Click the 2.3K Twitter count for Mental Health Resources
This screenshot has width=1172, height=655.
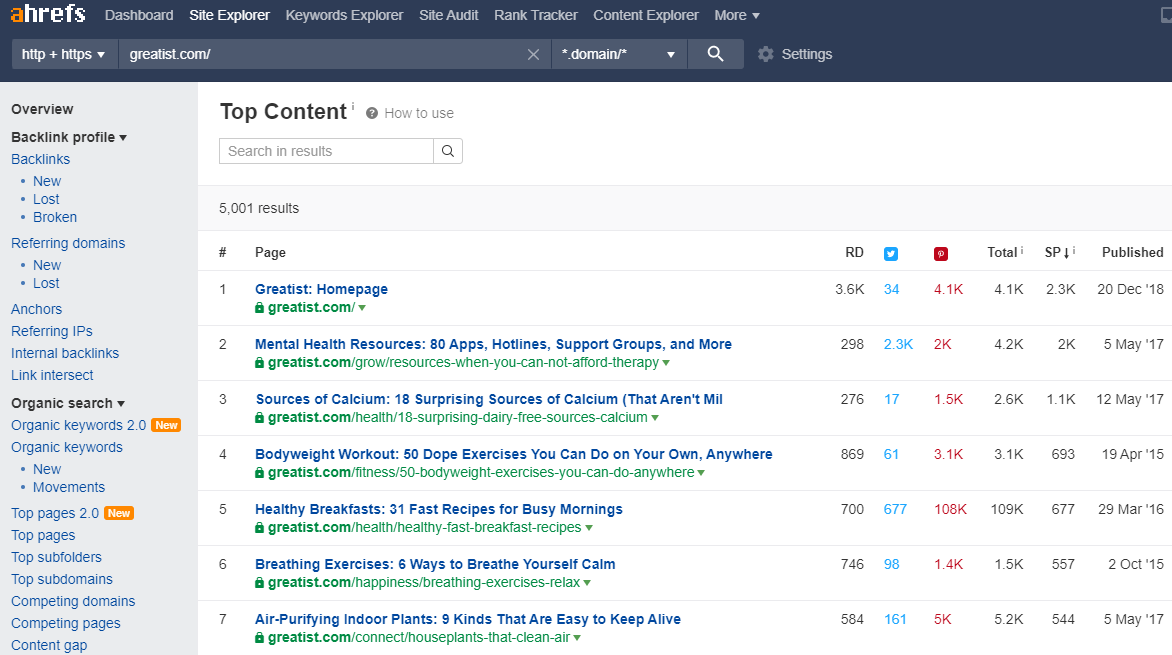click(x=898, y=345)
